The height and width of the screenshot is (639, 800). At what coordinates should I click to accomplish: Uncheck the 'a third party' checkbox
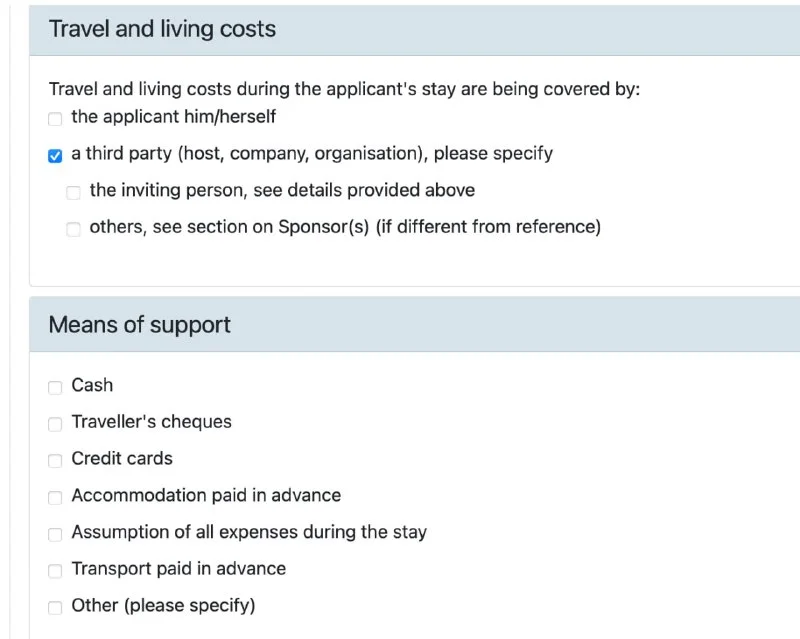coord(55,156)
